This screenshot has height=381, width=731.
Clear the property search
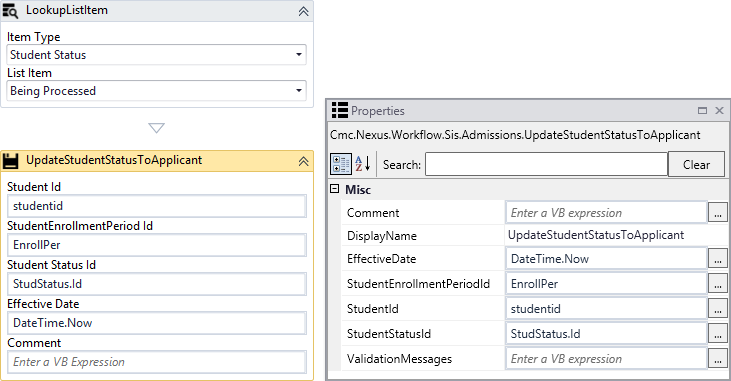tap(697, 164)
